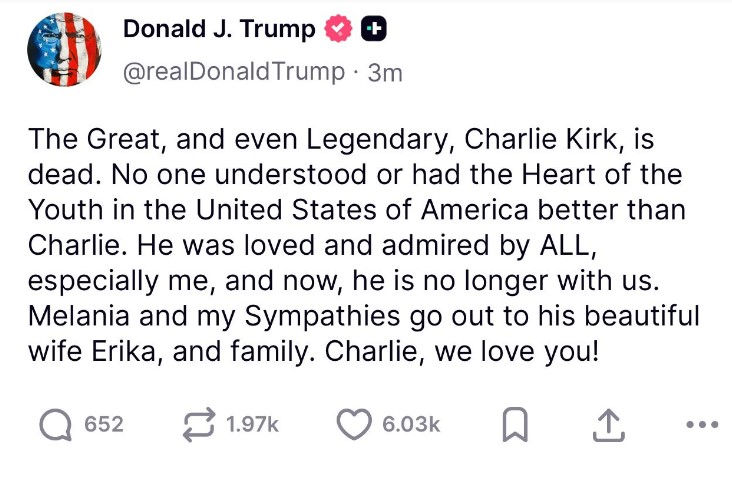Open the three-dot more options menu
The height and width of the screenshot is (481, 732).
tap(702, 425)
